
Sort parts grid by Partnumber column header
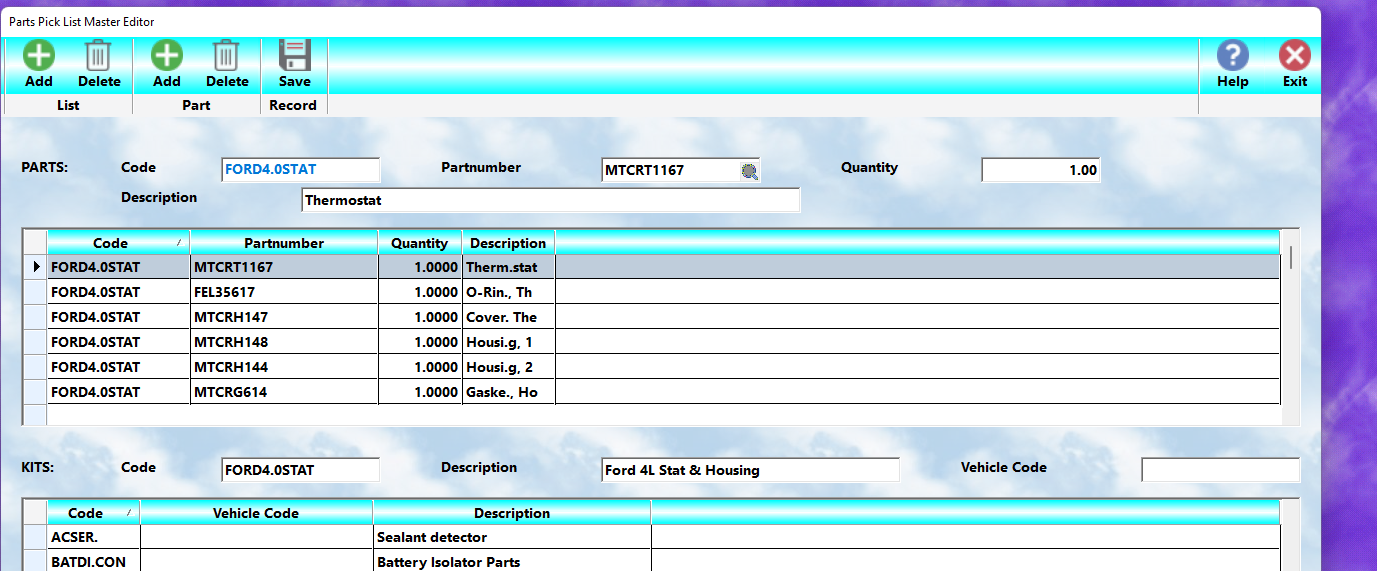[x=284, y=243]
